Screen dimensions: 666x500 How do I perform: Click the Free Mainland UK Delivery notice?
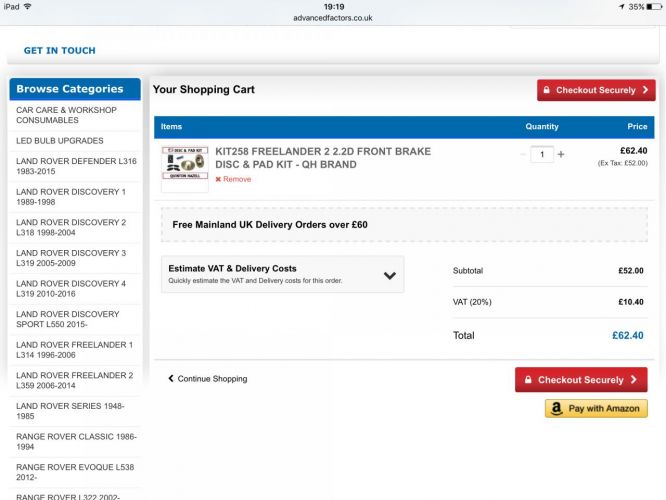pos(404,225)
